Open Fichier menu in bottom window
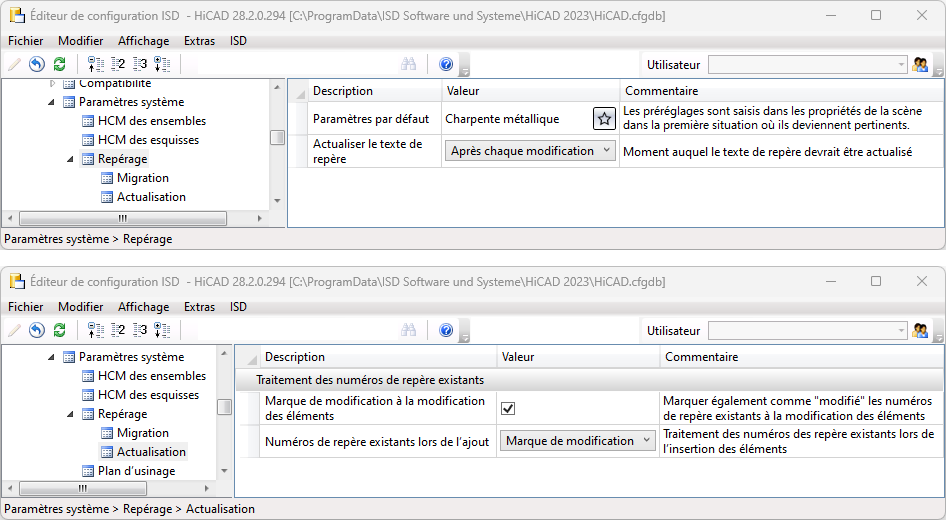This screenshot has height=520, width=946. click(x=25, y=306)
